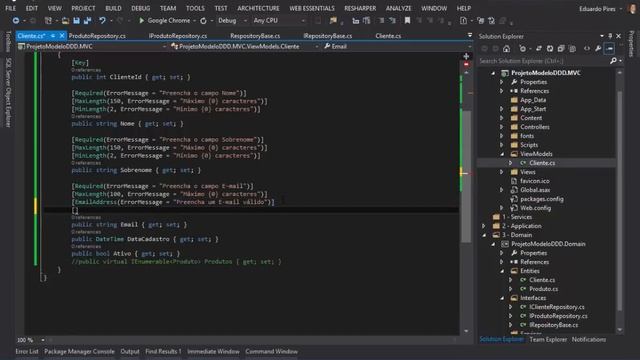640x360 pixels.
Task: Open Properties wrench icon in Solution Explorer
Action: [598, 49]
